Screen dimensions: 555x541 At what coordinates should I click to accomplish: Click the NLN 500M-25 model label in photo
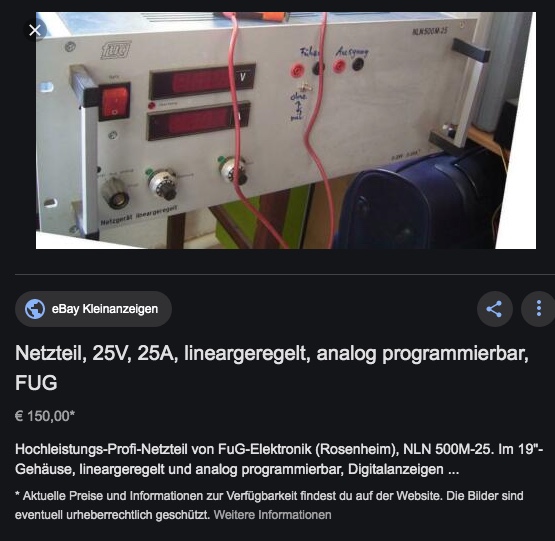click(430, 31)
